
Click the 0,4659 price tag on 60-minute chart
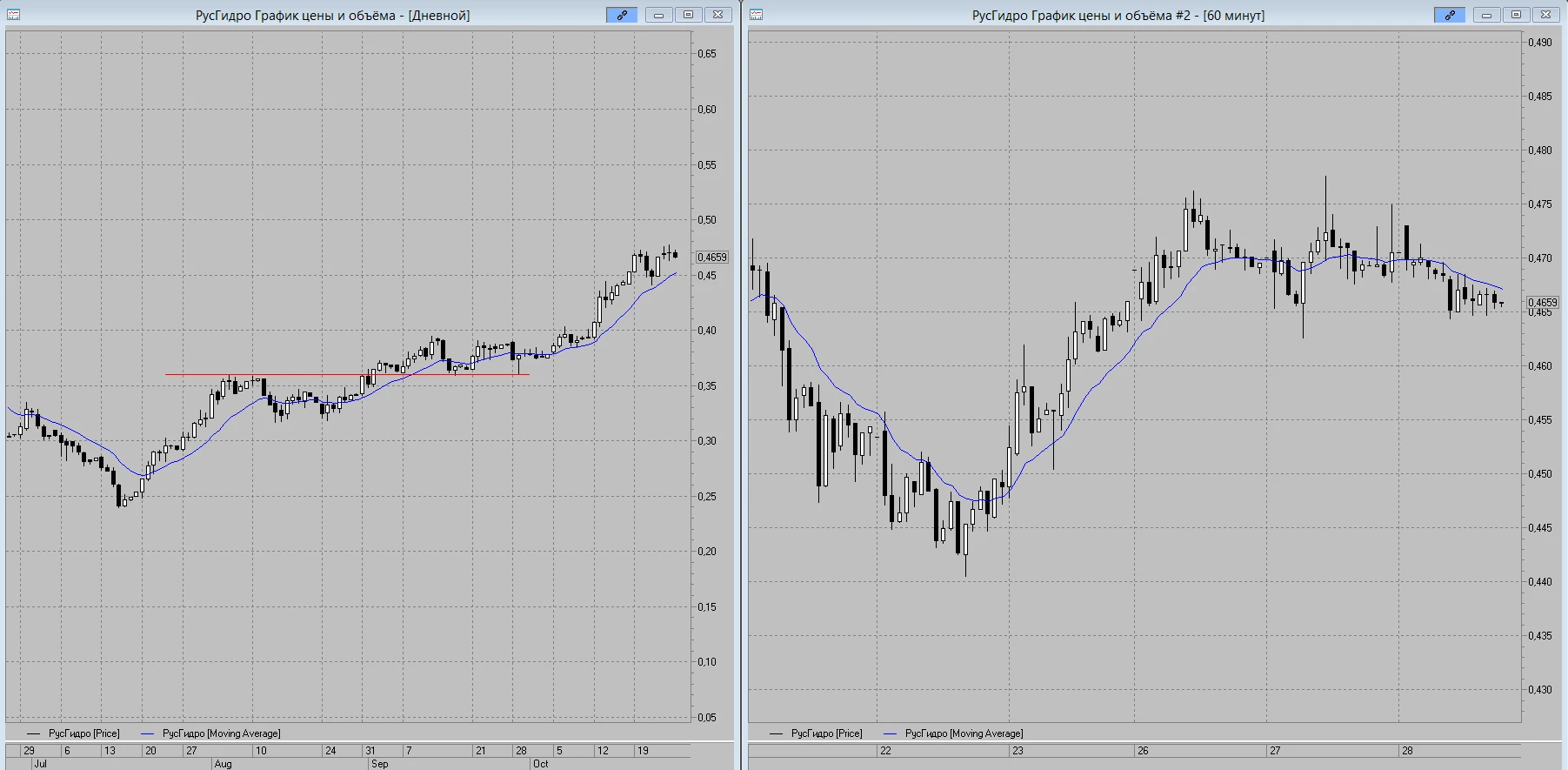click(1543, 303)
